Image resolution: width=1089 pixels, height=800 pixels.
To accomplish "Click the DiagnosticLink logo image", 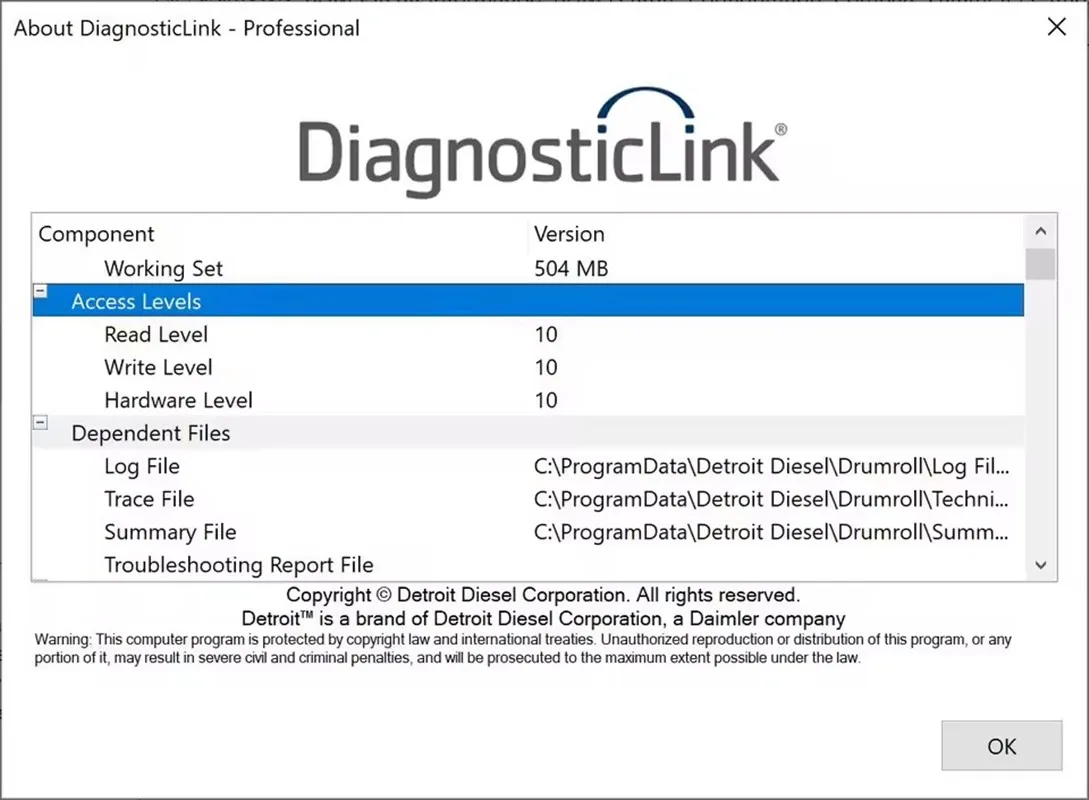I will tap(542, 142).
